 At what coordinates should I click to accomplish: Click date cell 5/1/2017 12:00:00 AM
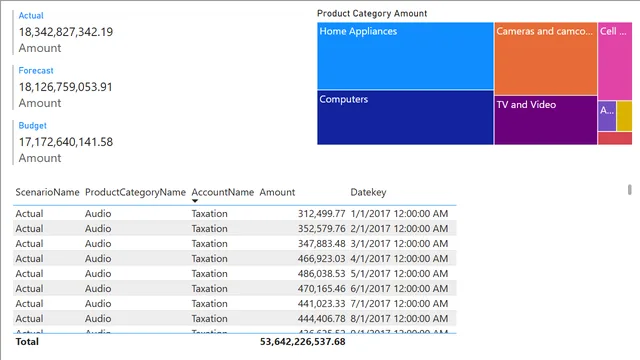point(399,273)
